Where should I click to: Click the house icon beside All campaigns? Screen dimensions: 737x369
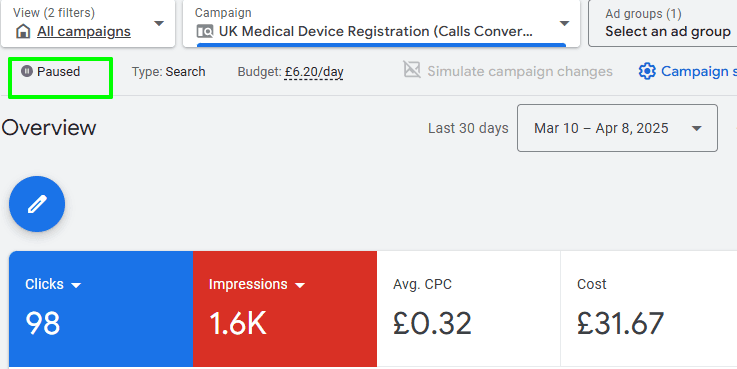[x=23, y=31]
